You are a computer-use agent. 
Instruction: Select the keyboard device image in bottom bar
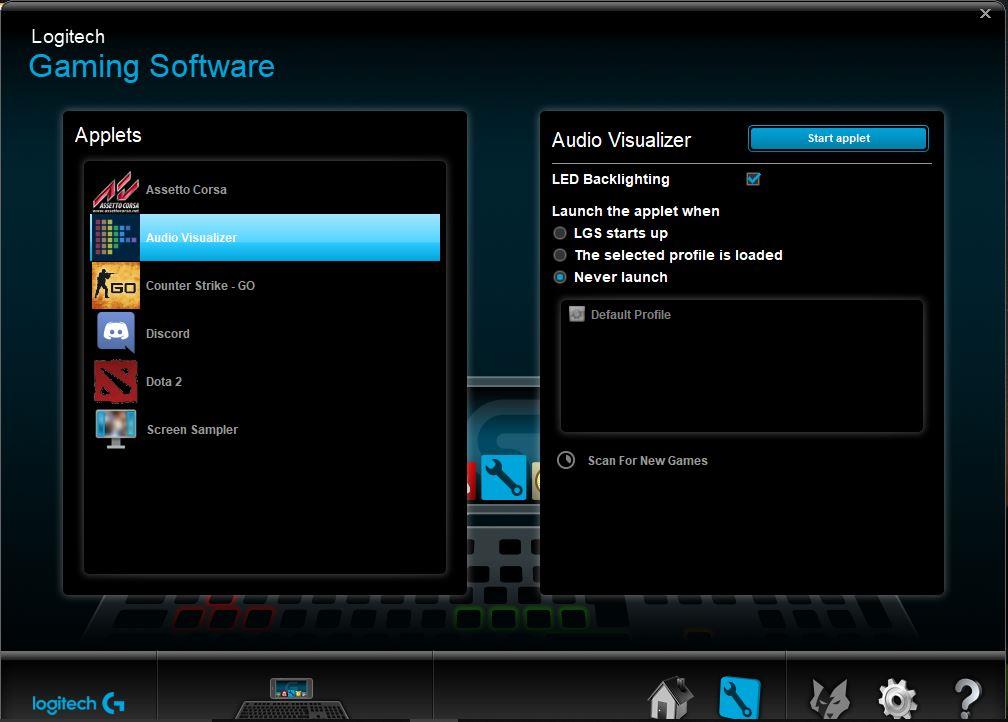[x=292, y=699]
